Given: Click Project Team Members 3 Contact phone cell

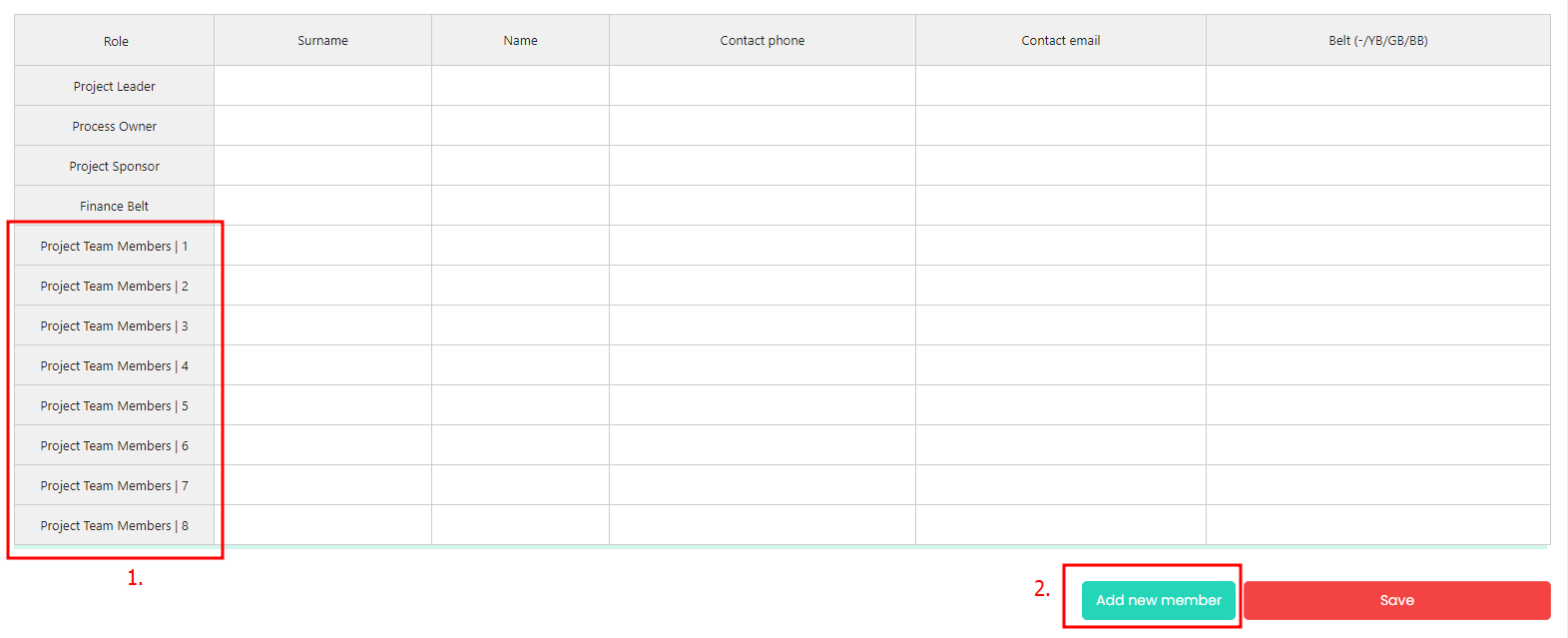Looking at the screenshot, I should 763,325.
